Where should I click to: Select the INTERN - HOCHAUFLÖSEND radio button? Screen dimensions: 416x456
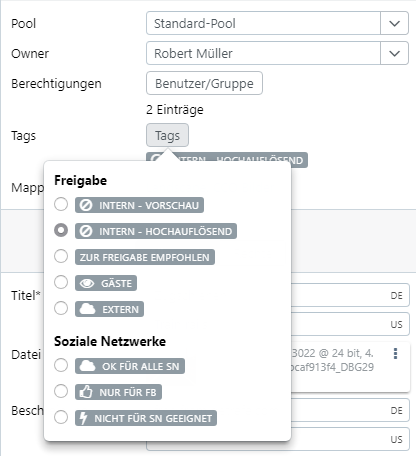click(x=61, y=230)
